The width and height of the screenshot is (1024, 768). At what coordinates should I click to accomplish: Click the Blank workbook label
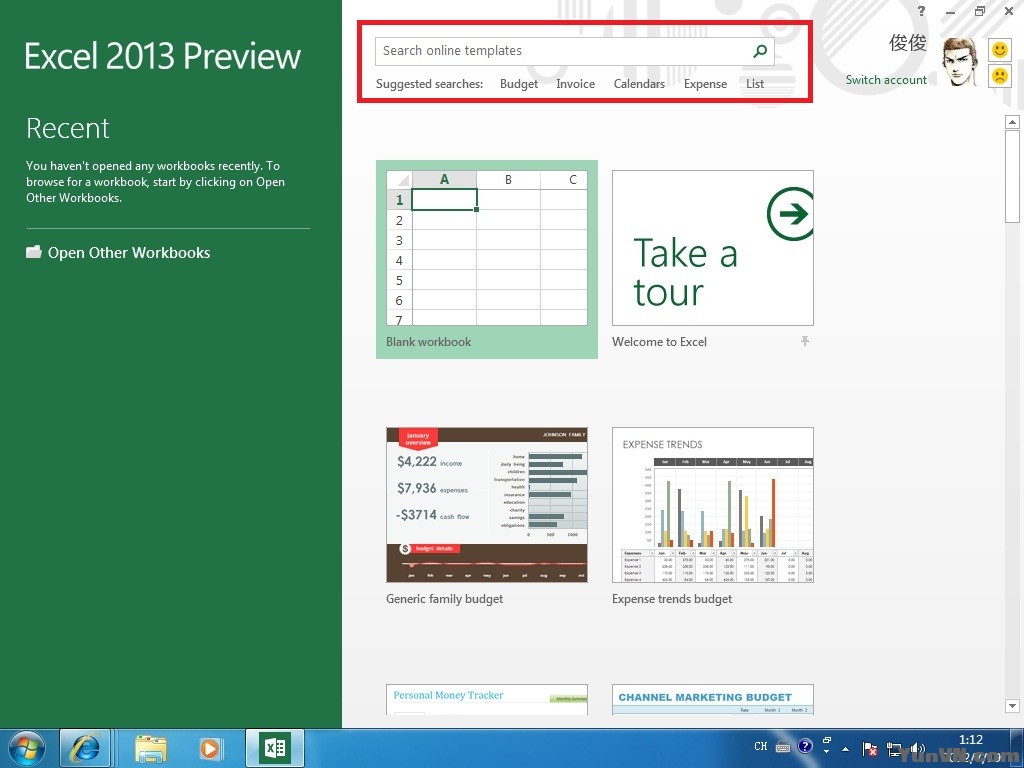(428, 342)
